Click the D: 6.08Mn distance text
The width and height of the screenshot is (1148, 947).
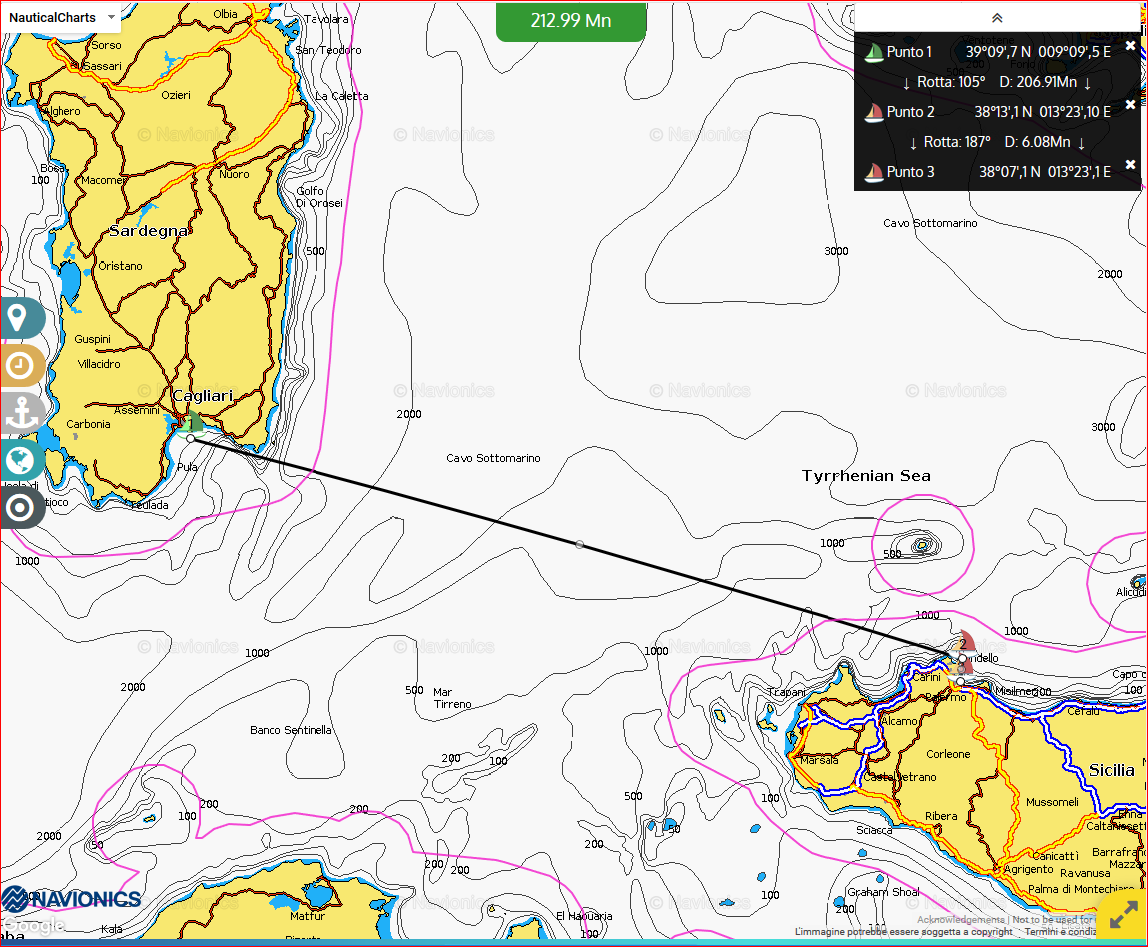pyautogui.click(x=1037, y=141)
